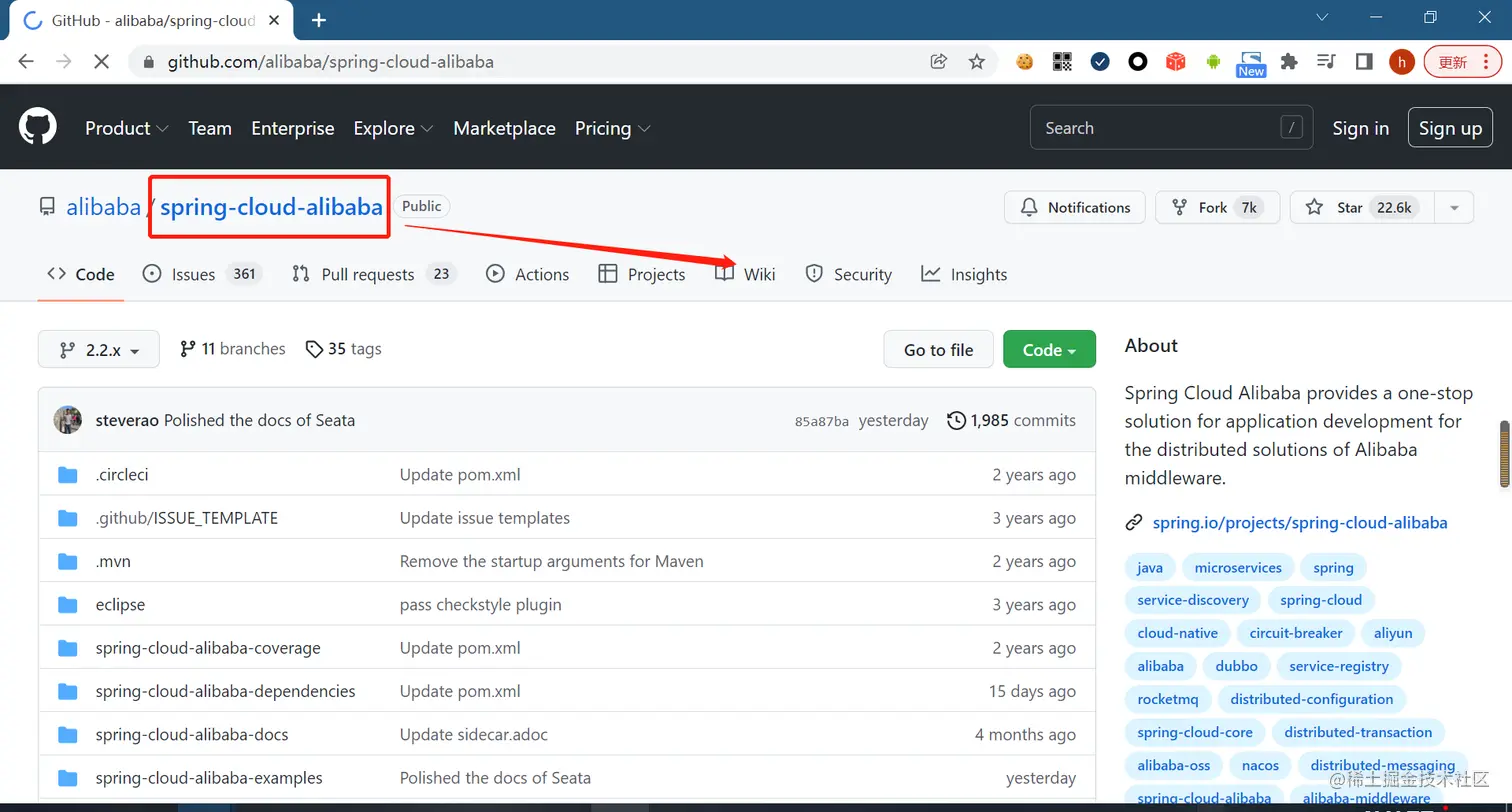This screenshot has width=1512, height=812.
Task: View the 35 tags
Action: [343, 349]
